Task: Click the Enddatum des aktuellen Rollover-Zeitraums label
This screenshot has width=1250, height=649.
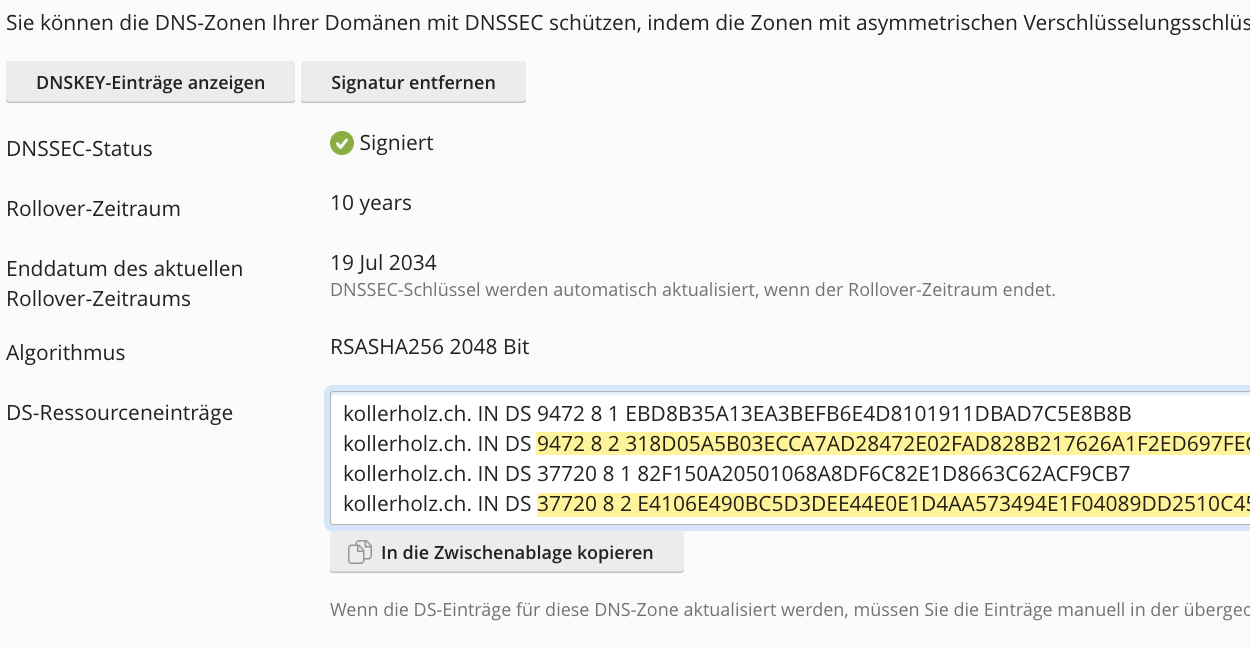Action: tap(125, 284)
